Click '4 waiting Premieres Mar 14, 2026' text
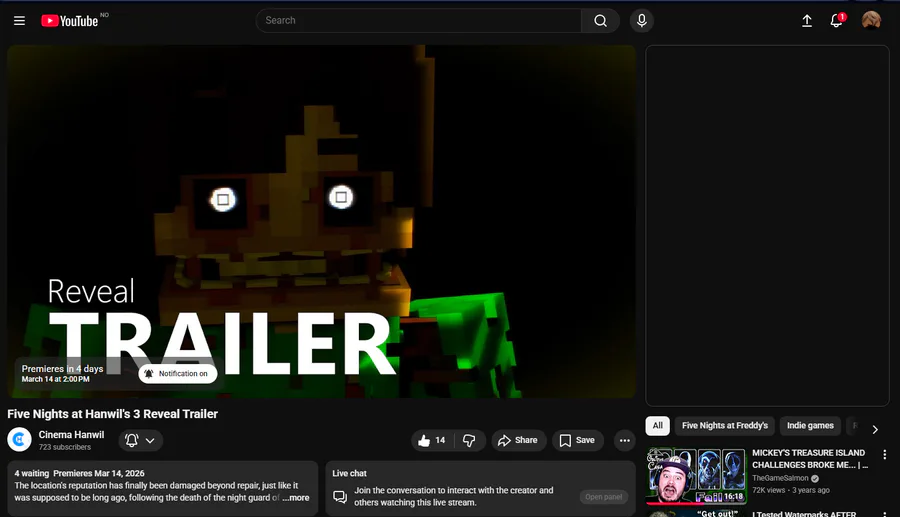900x517 pixels. pyautogui.click(x=79, y=473)
